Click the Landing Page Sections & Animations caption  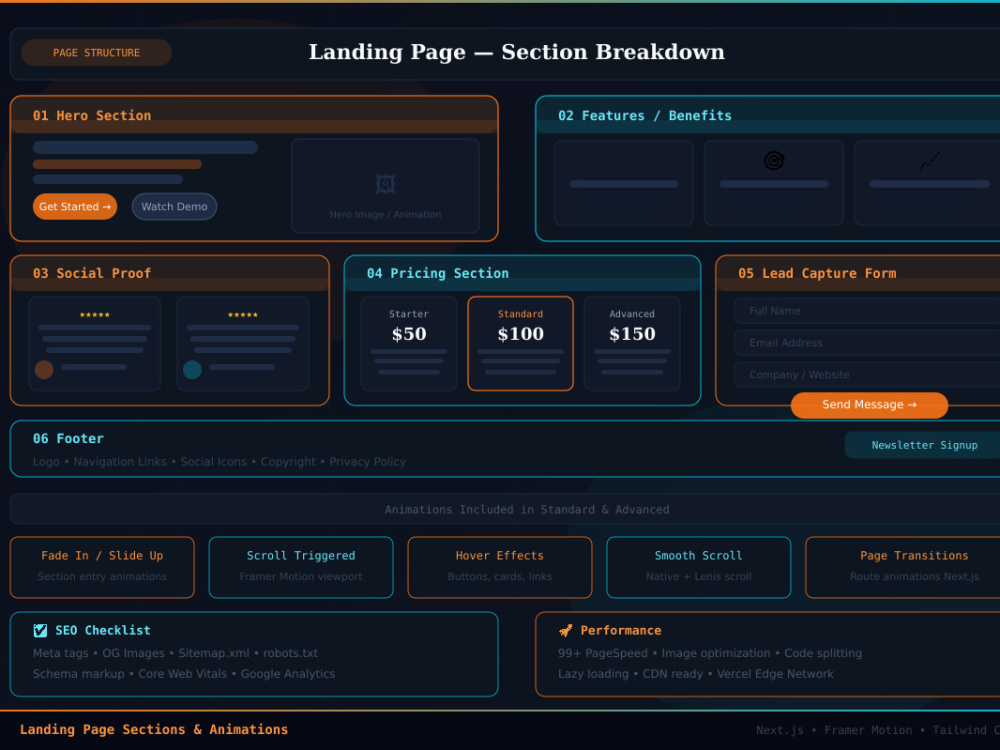coord(154,730)
